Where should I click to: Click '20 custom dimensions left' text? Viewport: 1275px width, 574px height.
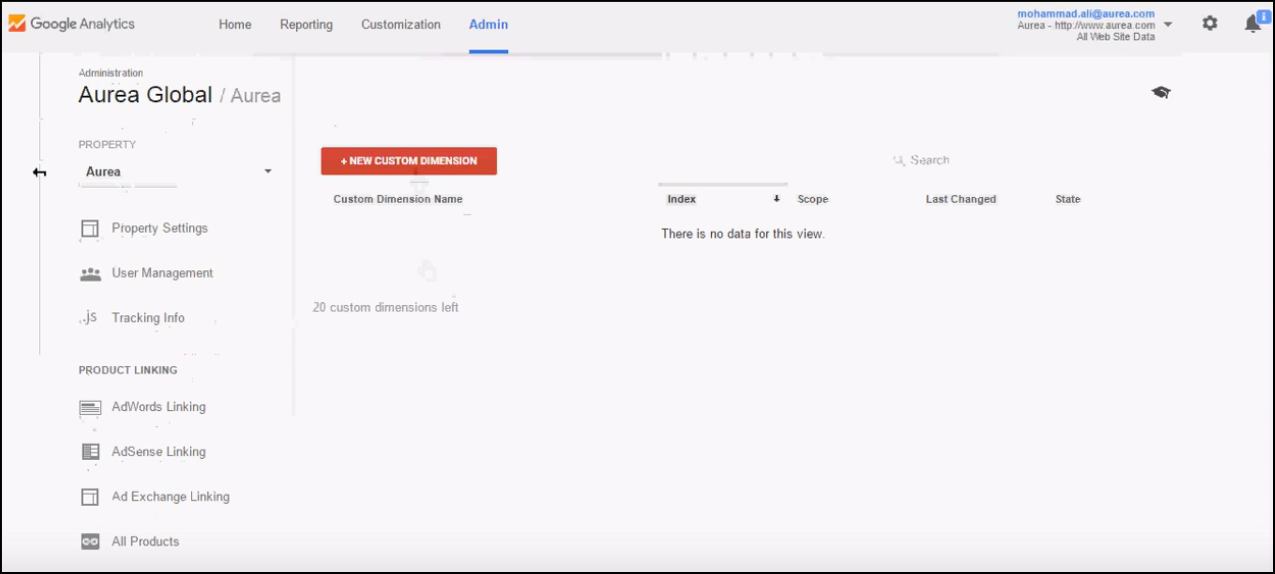pos(386,307)
